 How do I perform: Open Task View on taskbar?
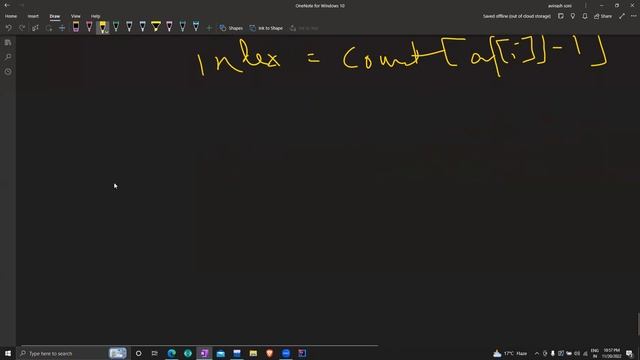(155, 353)
